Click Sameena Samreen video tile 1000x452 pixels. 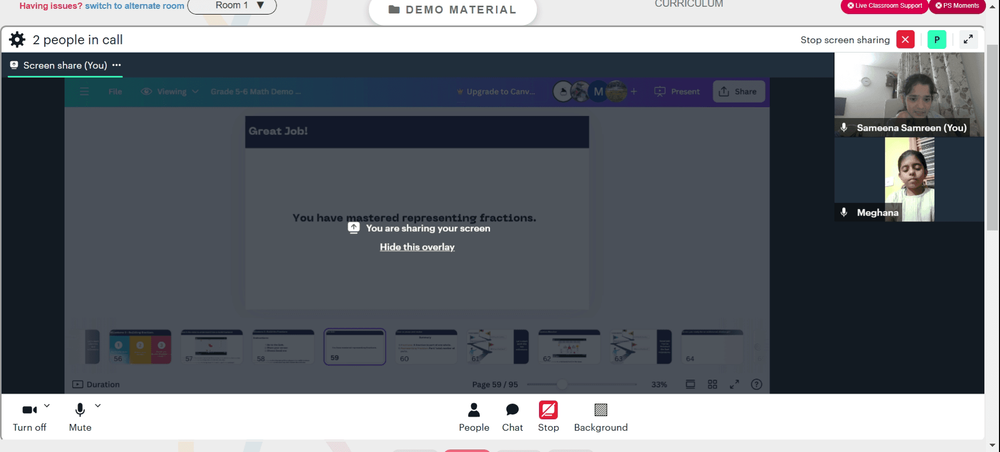click(909, 94)
